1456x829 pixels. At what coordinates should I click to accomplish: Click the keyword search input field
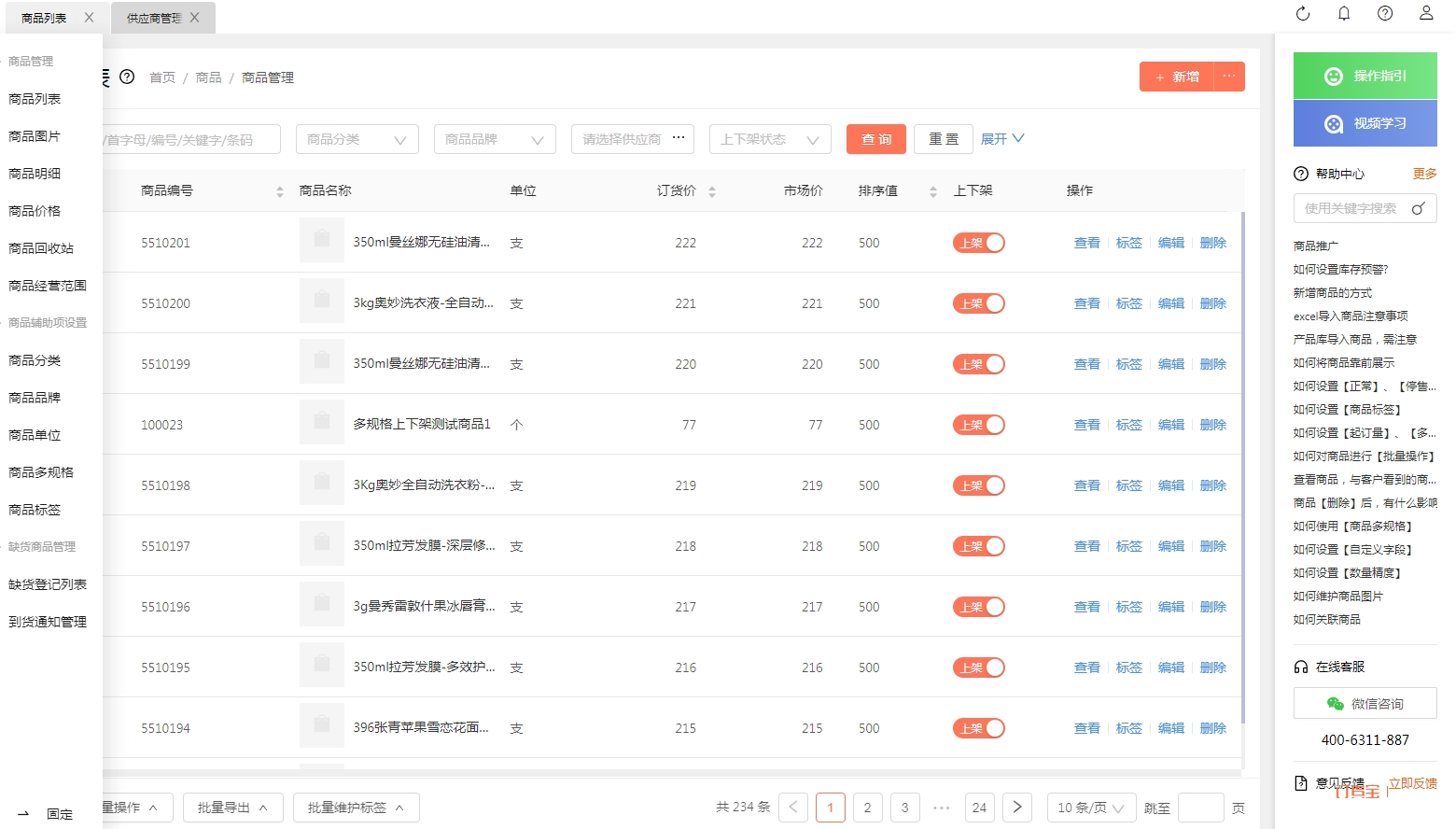(x=191, y=139)
